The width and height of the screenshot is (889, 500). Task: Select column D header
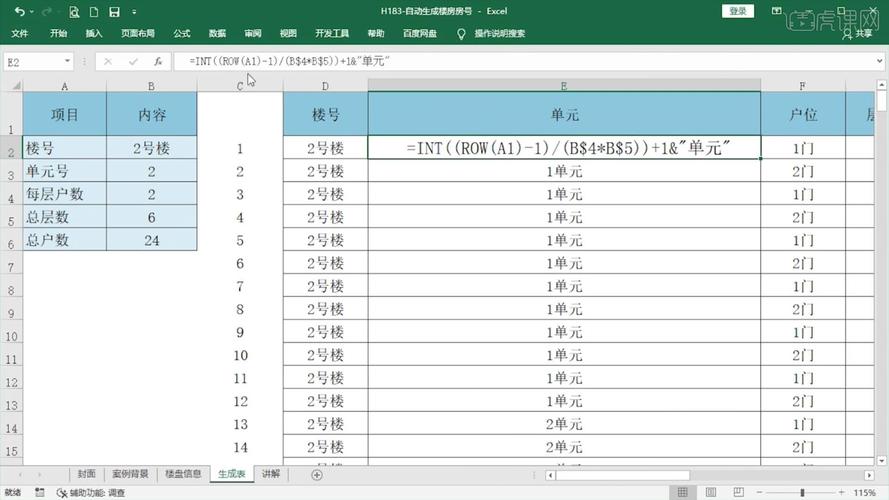325,86
